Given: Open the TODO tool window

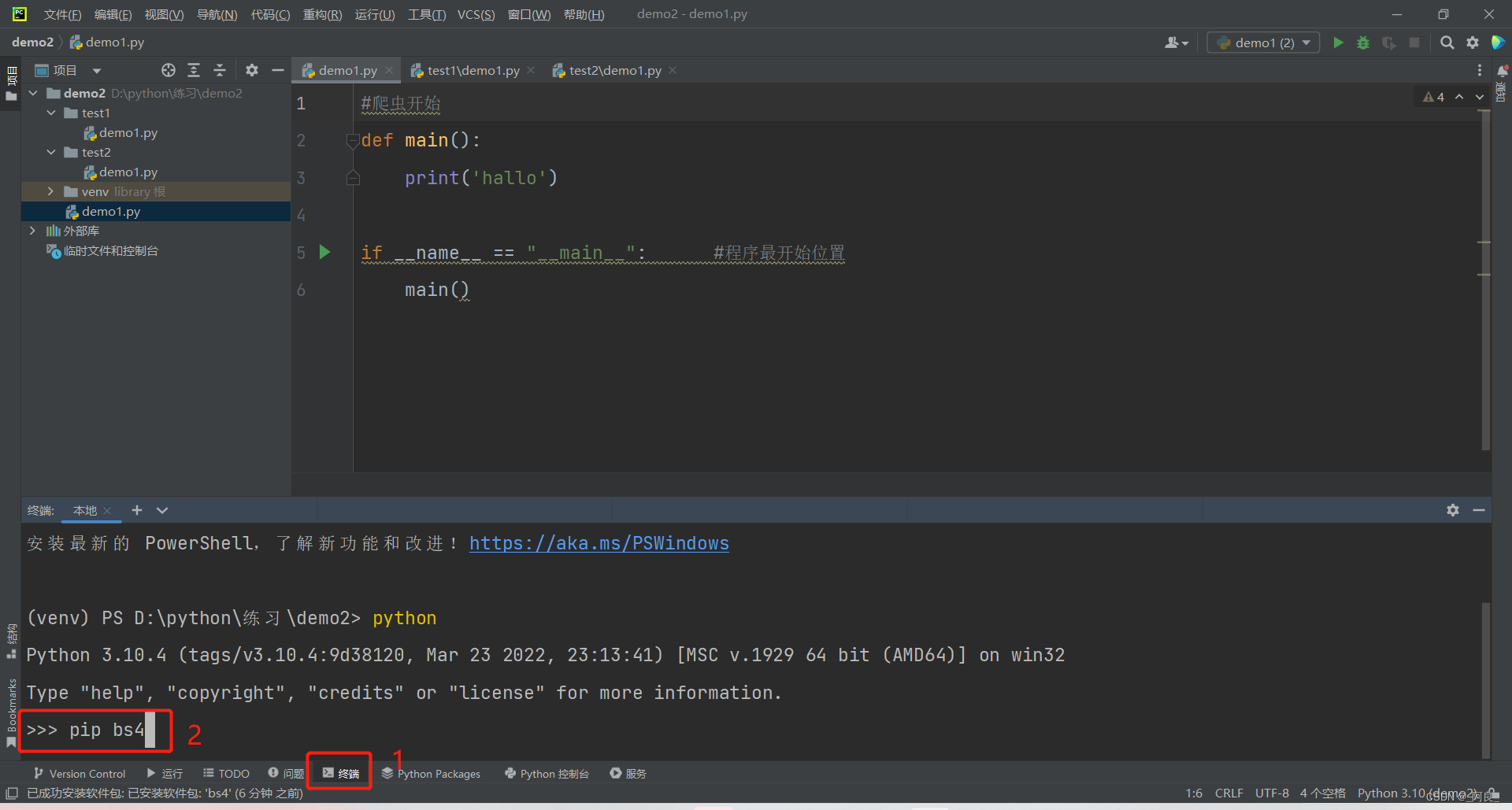Looking at the screenshot, I should coord(226,774).
